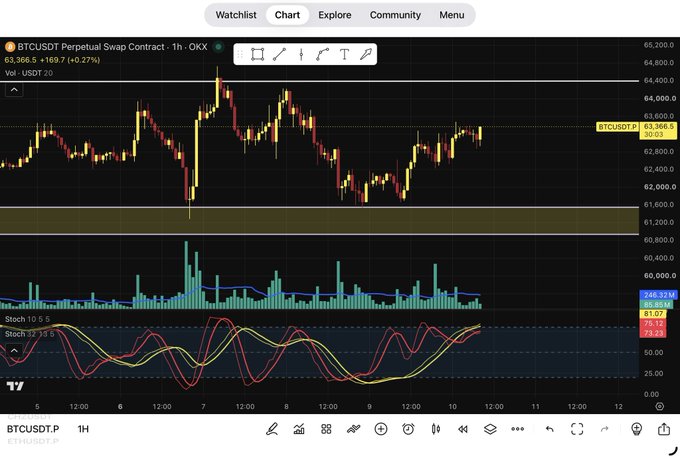Open the Menu tab
680x458 pixels.
pos(451,15)
